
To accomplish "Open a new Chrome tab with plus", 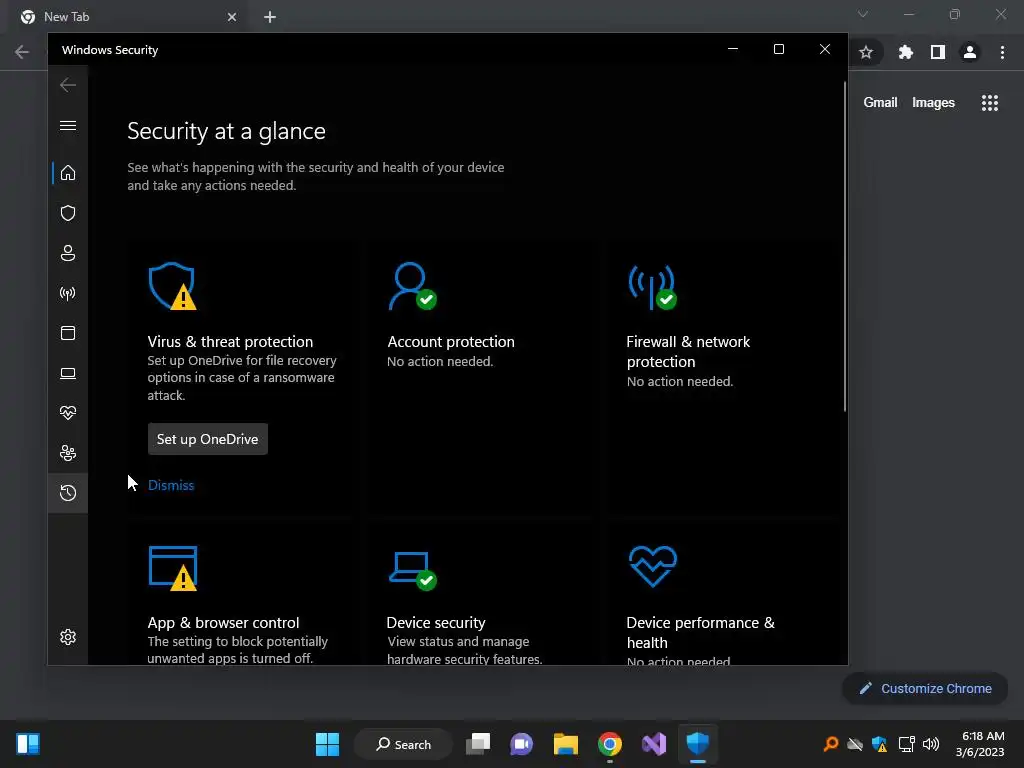I will click(270, 17).
